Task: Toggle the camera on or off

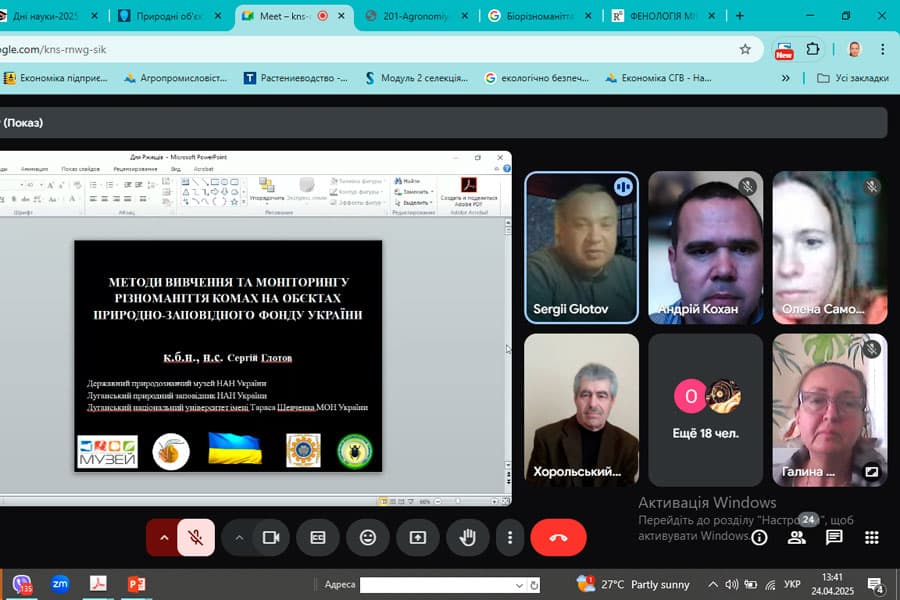Action: 270,537
